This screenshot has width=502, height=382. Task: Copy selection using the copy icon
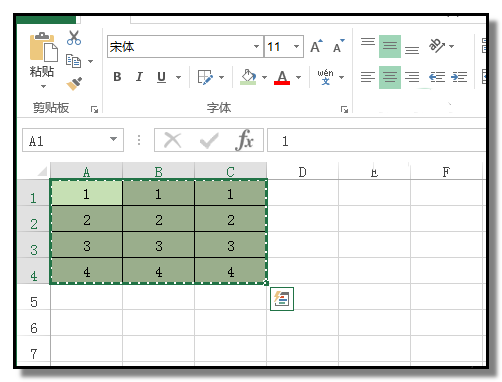[x=74, y=61]
